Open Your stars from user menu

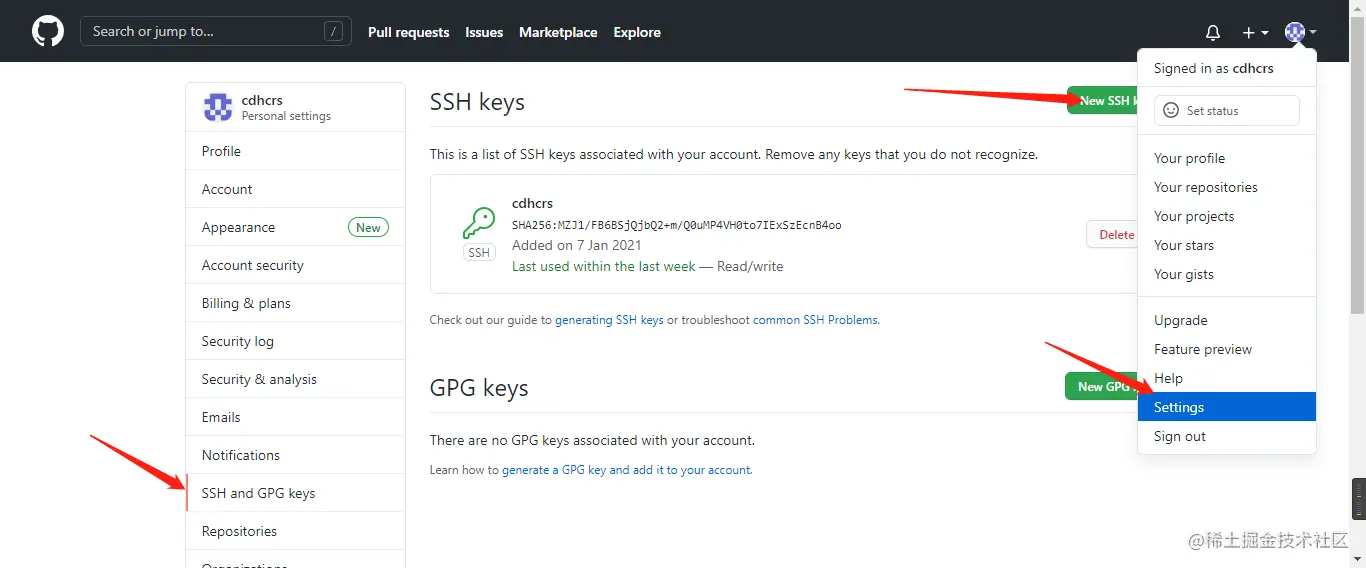1227,245
